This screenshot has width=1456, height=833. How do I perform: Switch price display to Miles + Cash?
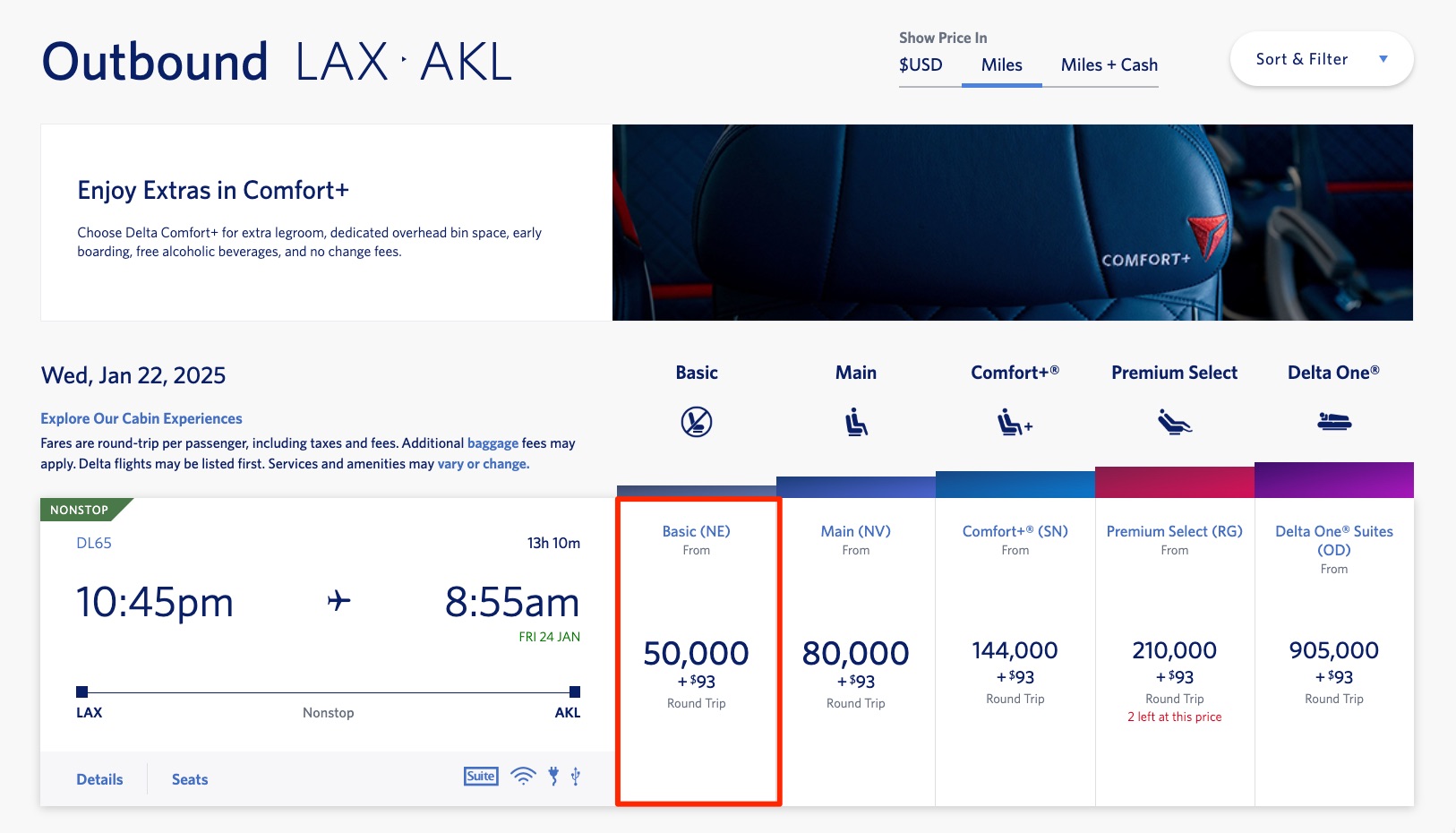[x=1109, y=64]
